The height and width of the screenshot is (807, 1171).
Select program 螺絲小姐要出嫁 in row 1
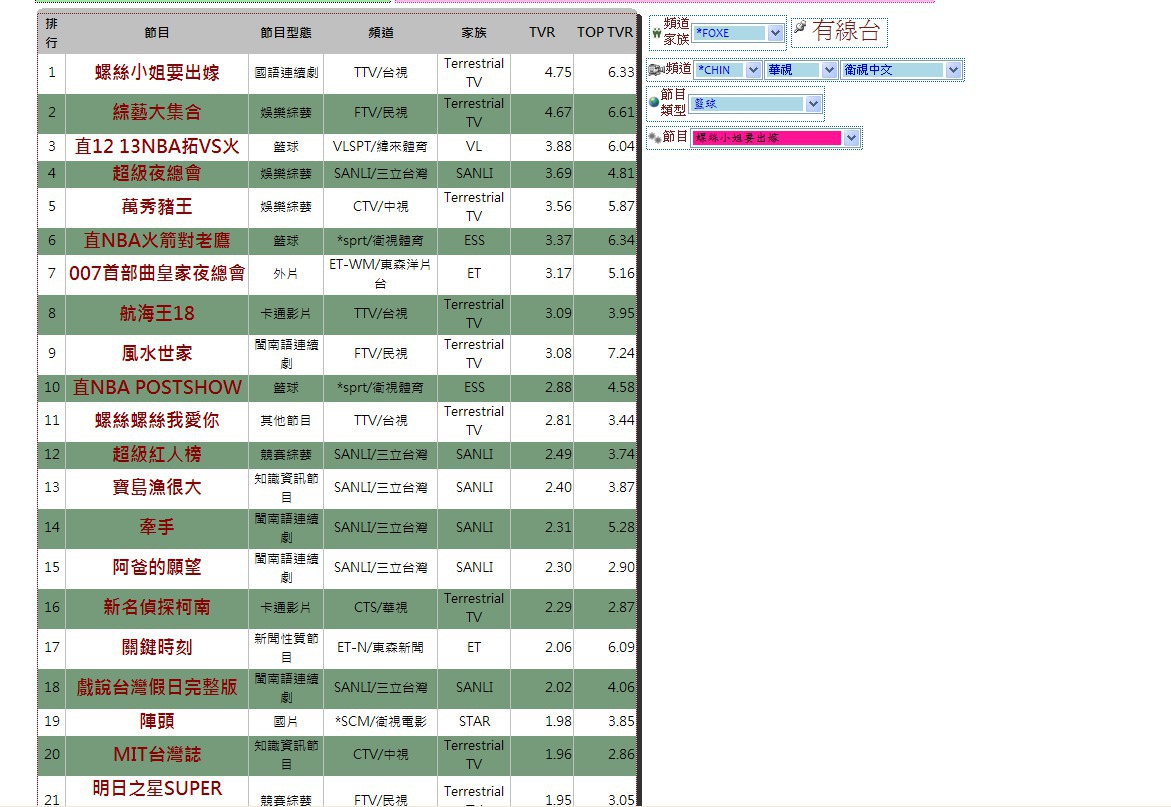157,72
